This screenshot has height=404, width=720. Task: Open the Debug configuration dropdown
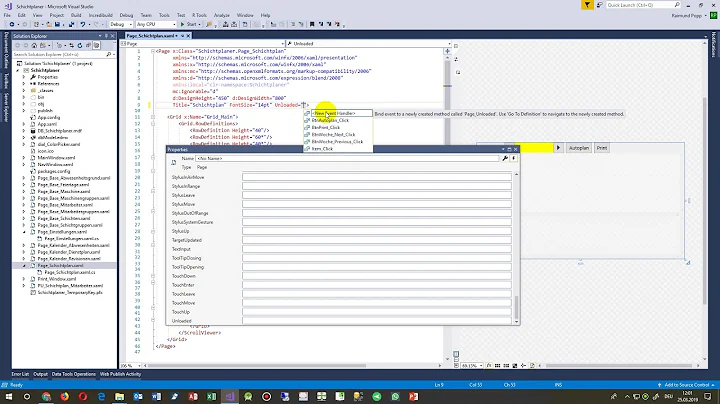[x=121, y=24]
